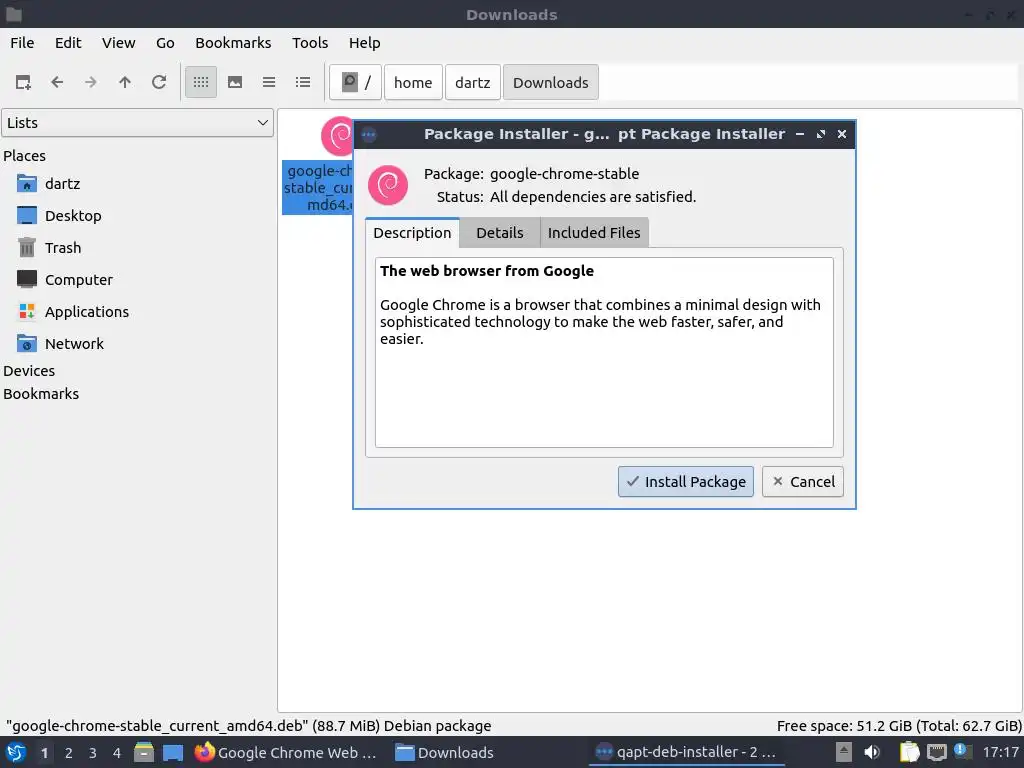
Task: Open the Lists side pane dropdown
Action: pyautogui.click(x=138, y=123)
